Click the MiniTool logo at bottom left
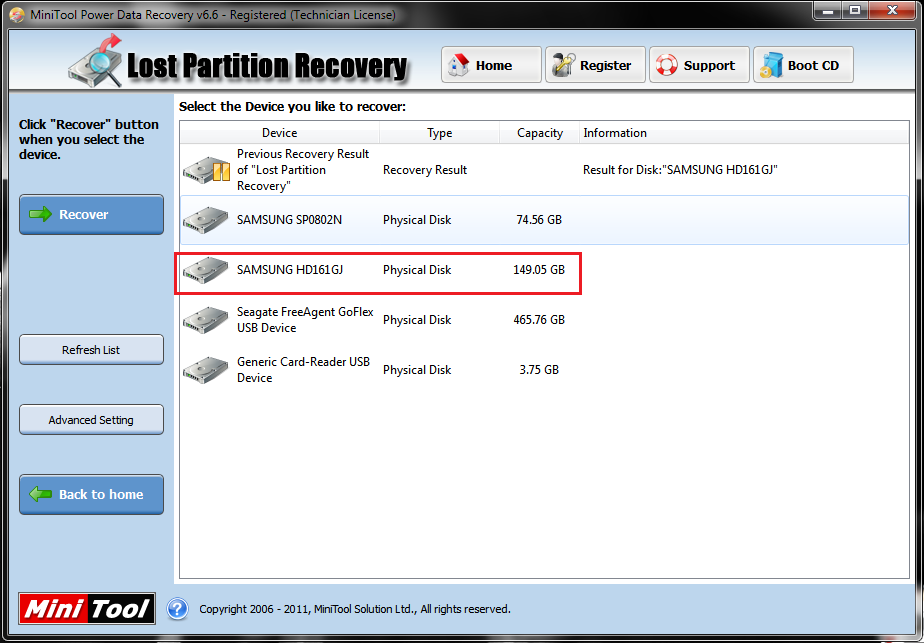924x643 pixels. click(87, 608)
